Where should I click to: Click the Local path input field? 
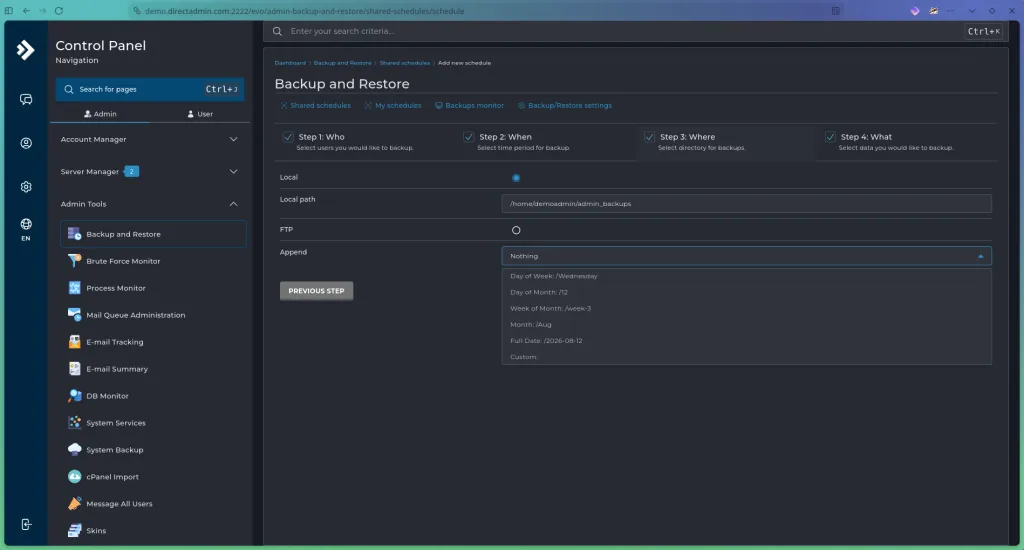pos(746,204)
